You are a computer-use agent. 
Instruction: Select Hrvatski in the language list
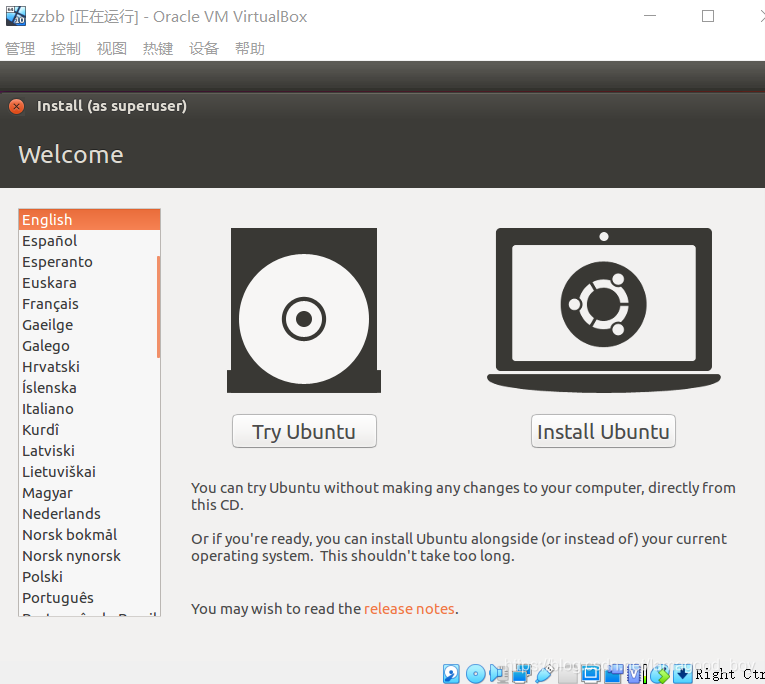[89, 366]
